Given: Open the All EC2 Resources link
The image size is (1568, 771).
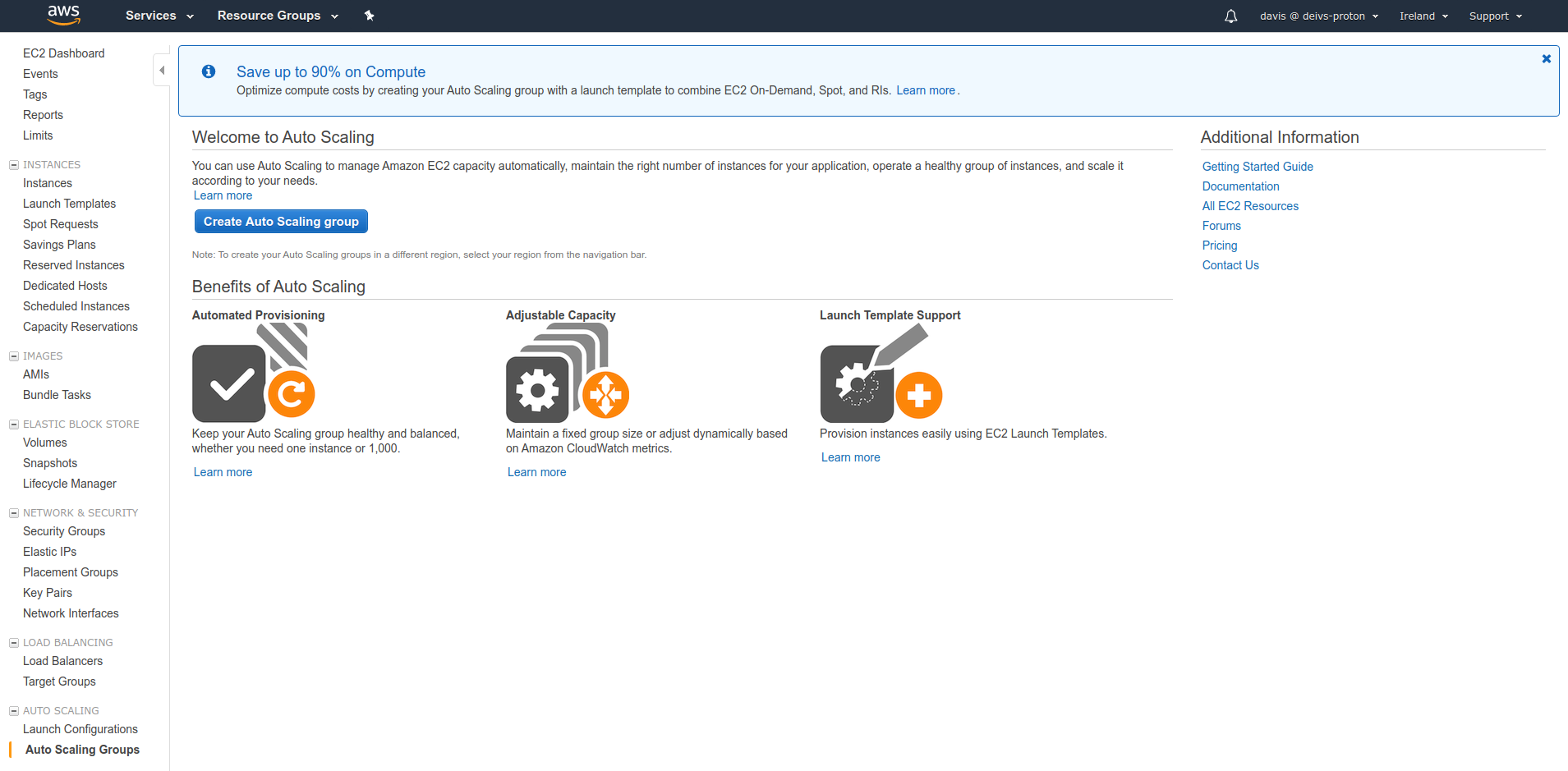Looking at the screenshot, I should [1250, 206].
